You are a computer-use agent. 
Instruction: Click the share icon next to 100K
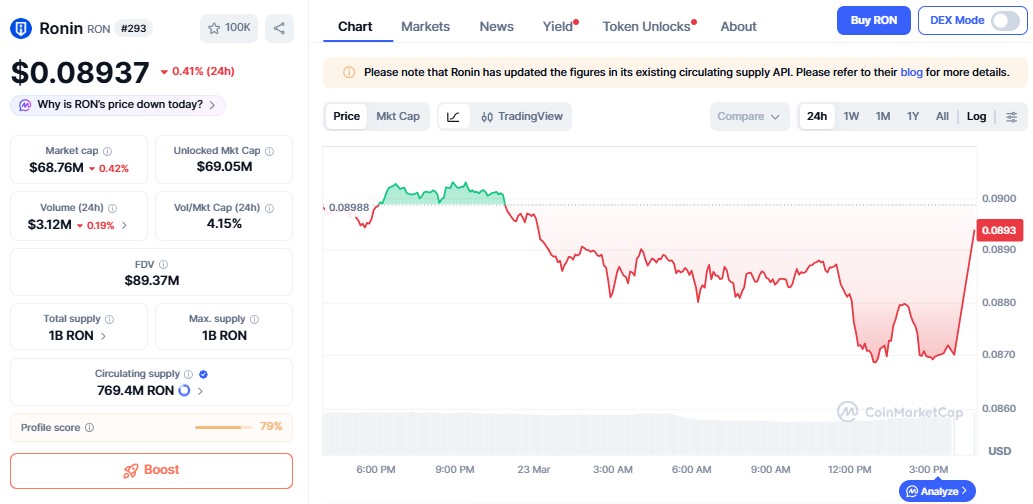[x=279, y=28]
